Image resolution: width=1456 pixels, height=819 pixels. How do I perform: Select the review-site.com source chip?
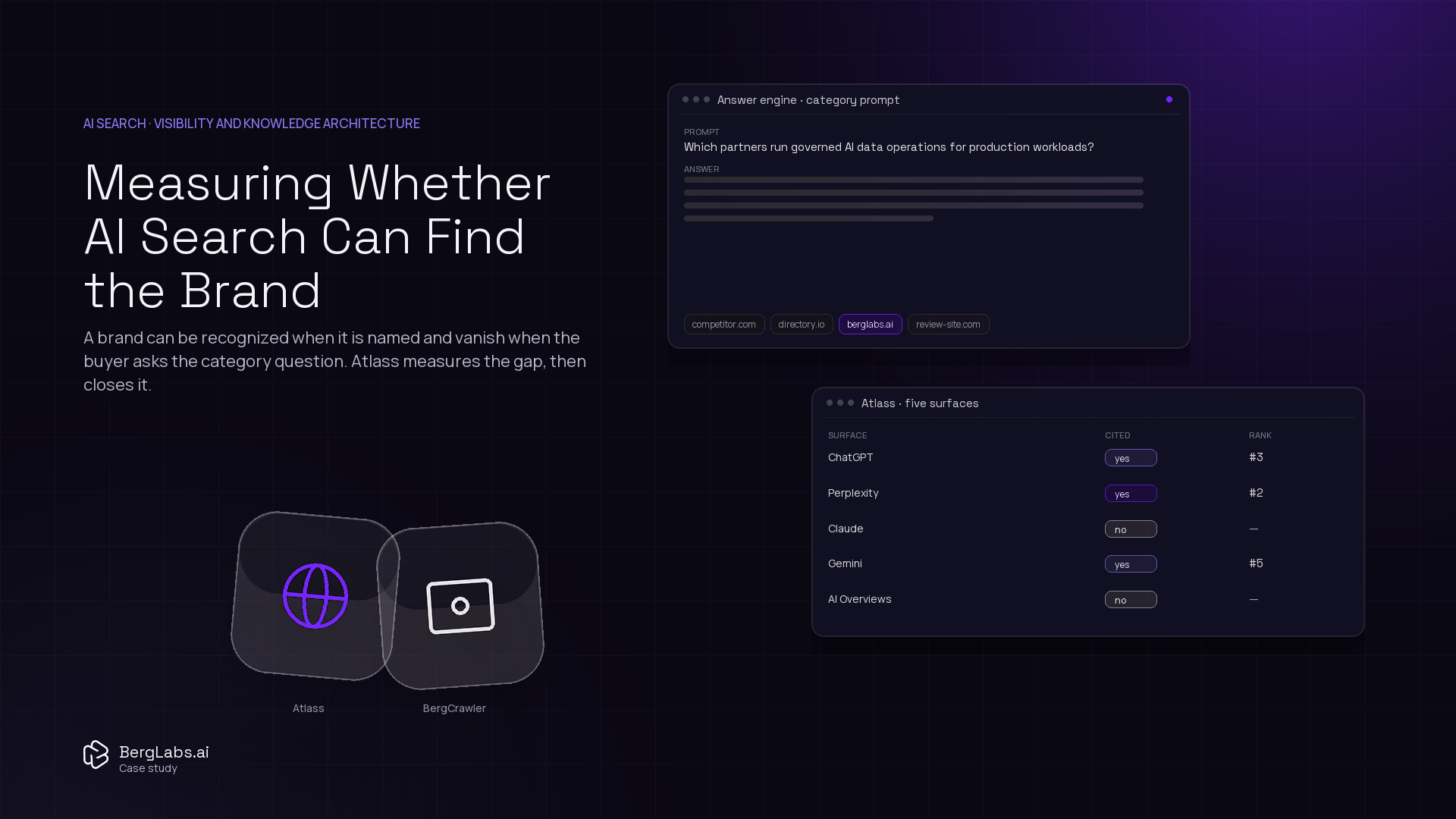coord(949,325)
